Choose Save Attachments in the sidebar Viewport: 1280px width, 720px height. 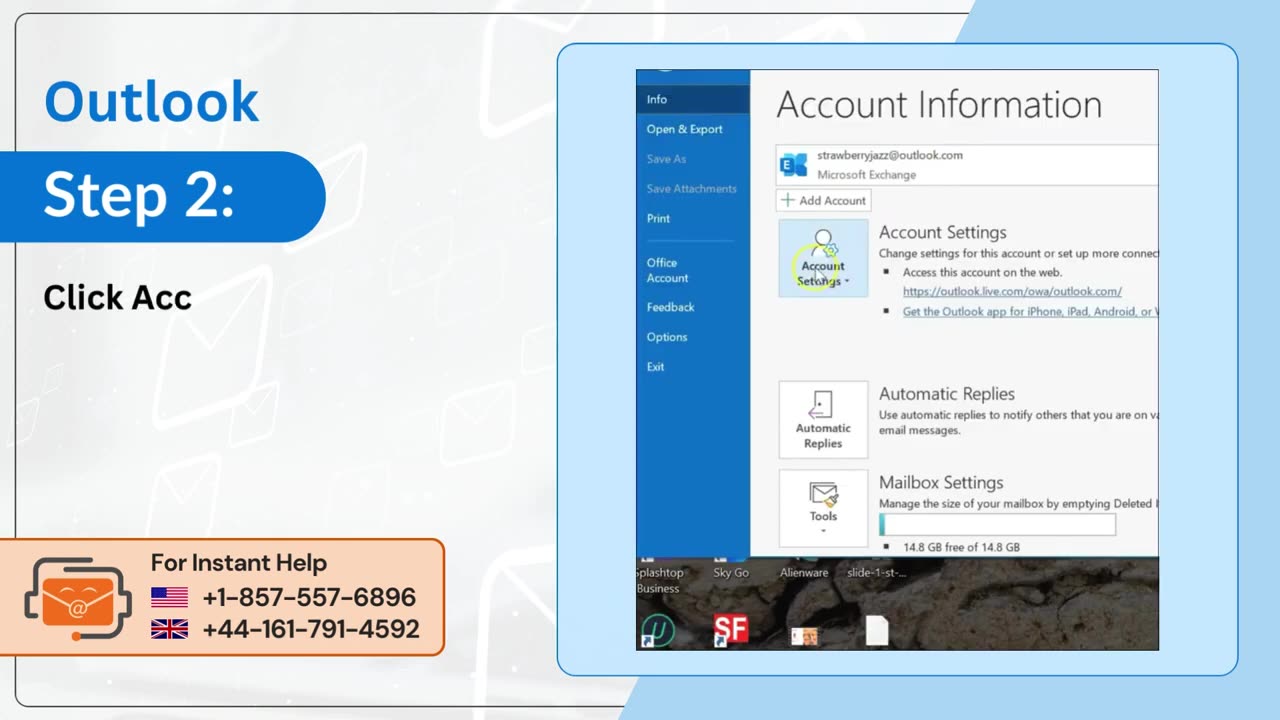point(693,188)
